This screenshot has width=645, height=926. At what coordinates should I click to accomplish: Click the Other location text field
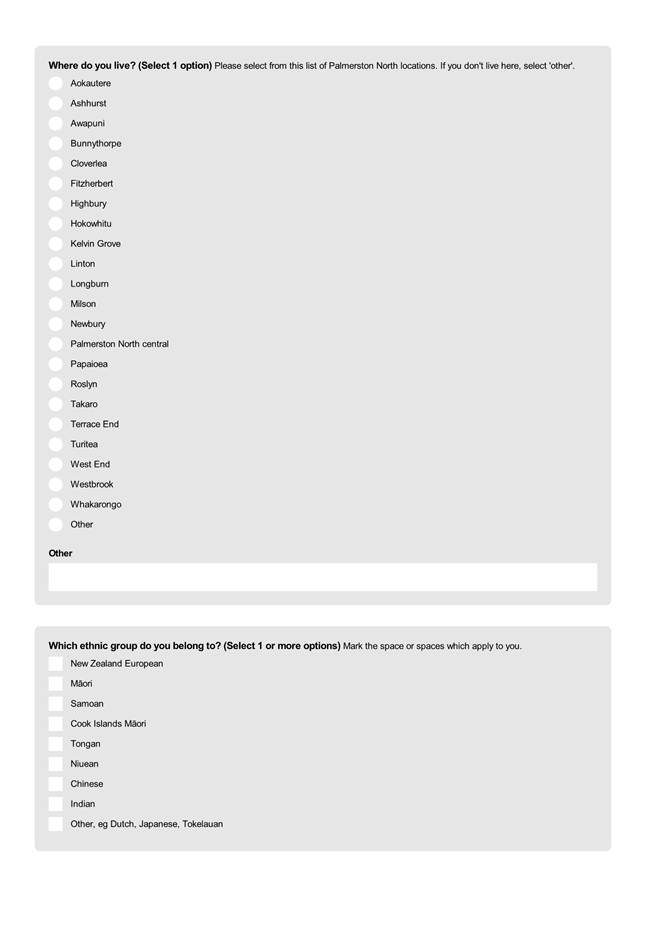point(322,577)
